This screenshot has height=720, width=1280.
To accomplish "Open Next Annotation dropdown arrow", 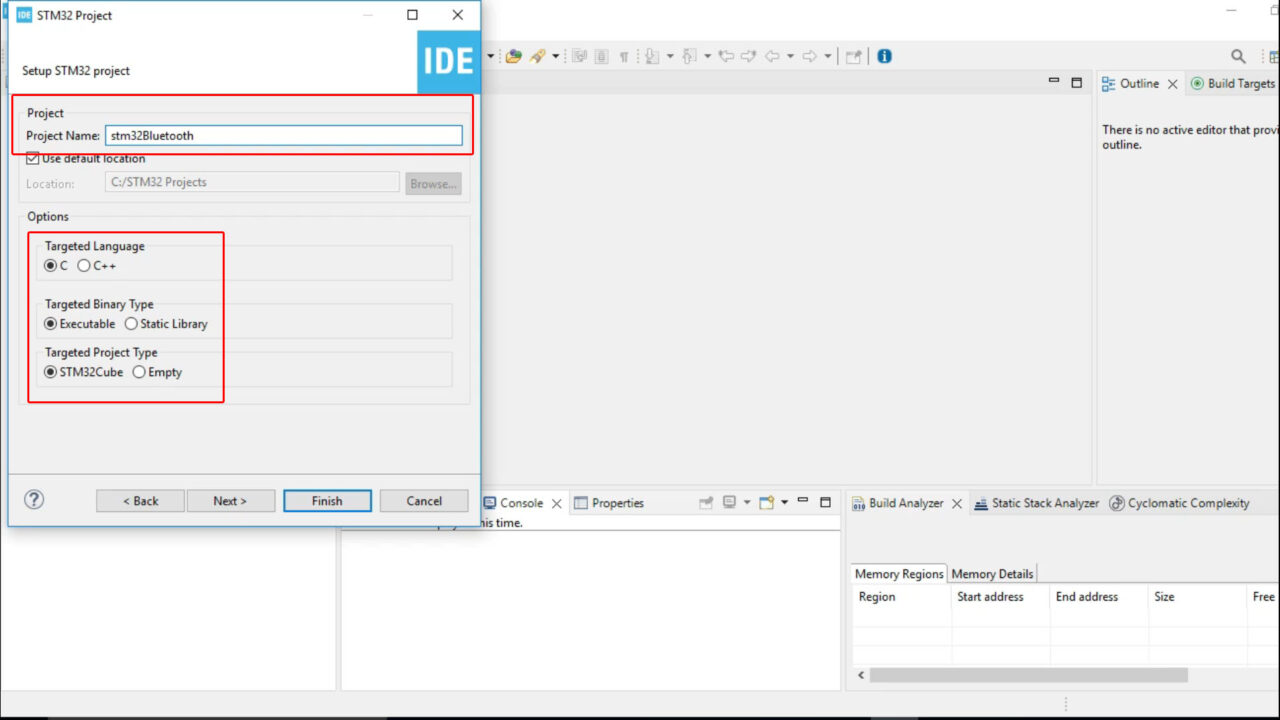I will pos(670,57).
